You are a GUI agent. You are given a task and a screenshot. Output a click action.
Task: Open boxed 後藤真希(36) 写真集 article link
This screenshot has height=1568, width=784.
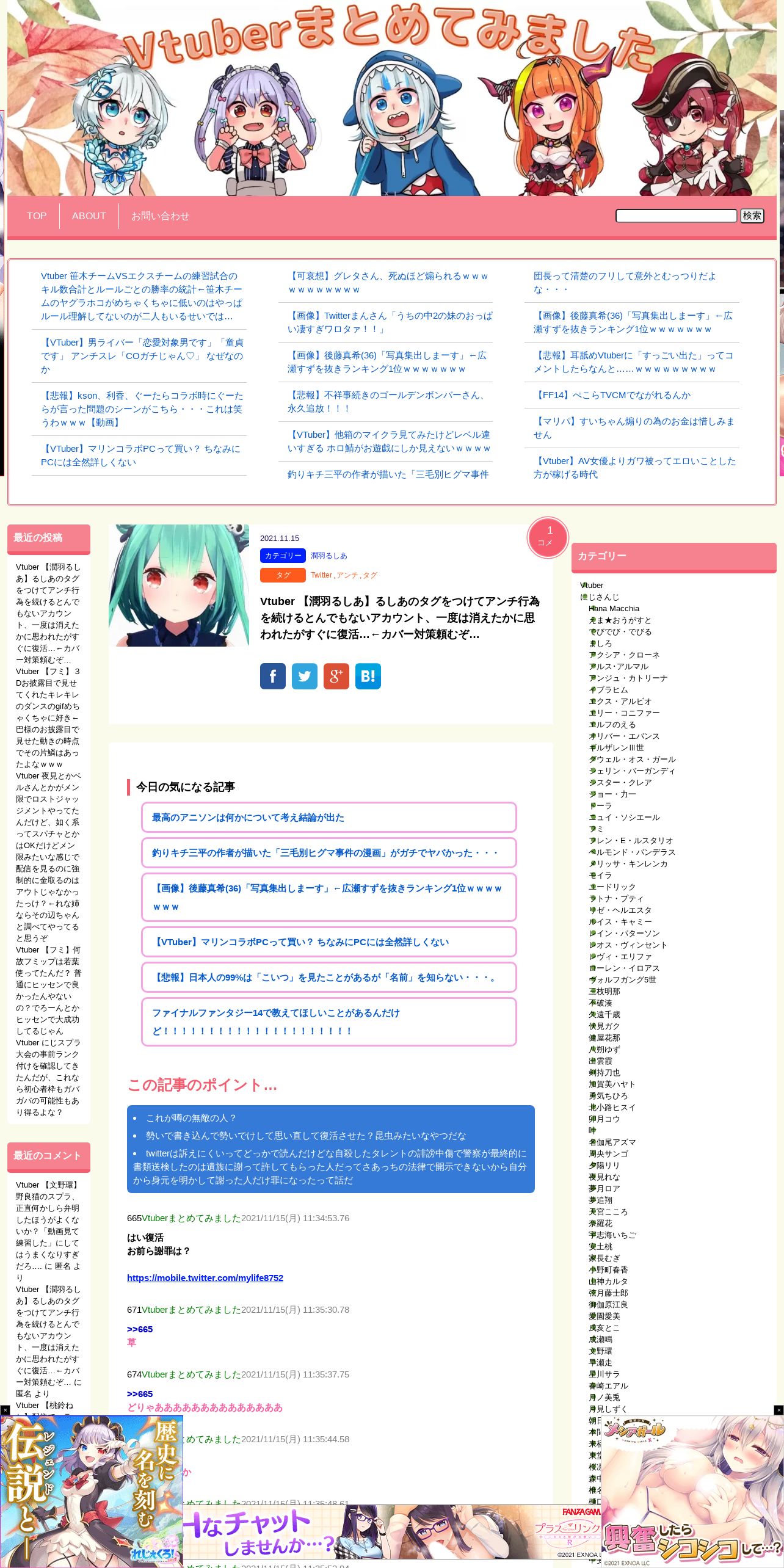(328, 897)
